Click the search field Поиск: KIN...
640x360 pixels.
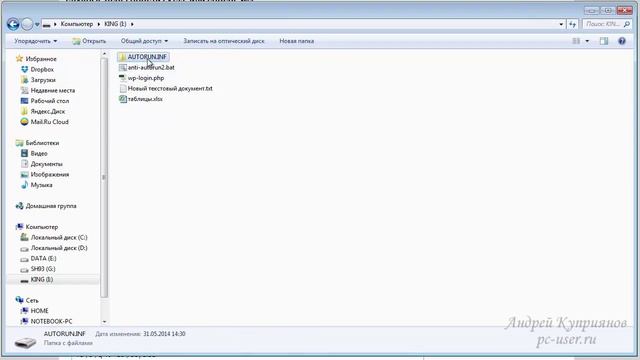603,24
